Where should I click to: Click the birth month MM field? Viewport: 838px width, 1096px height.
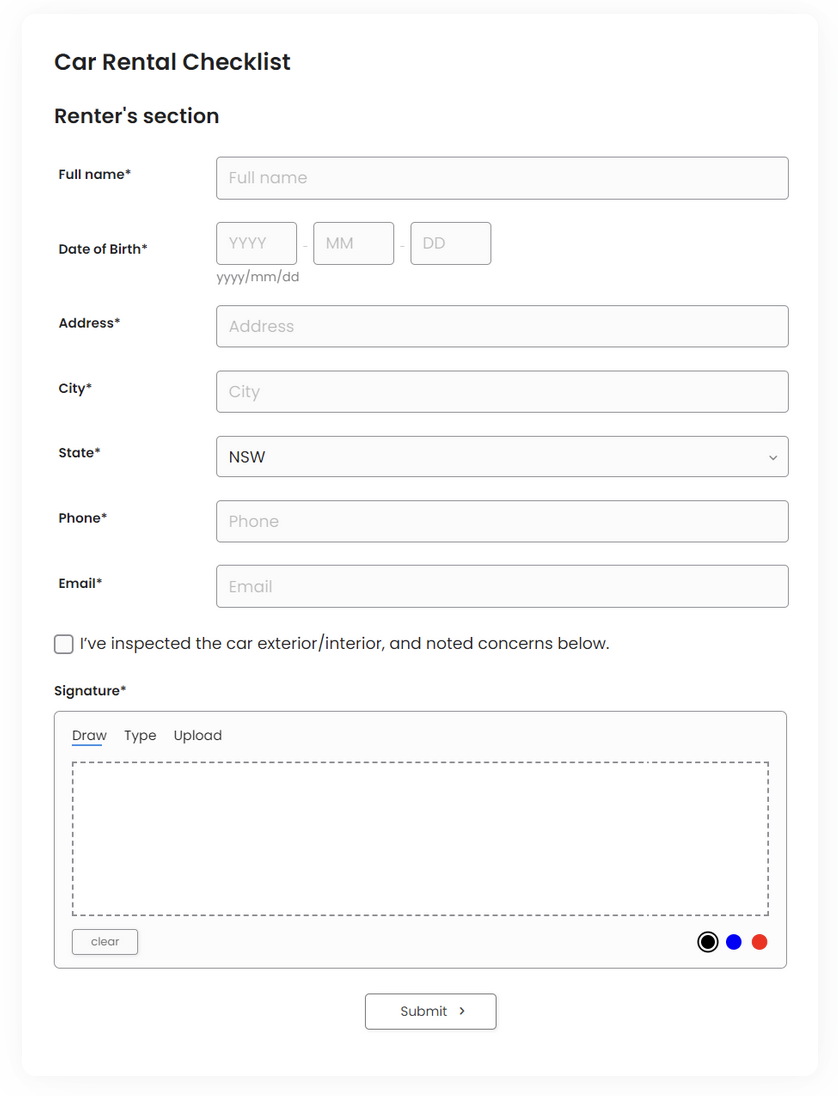353,243
